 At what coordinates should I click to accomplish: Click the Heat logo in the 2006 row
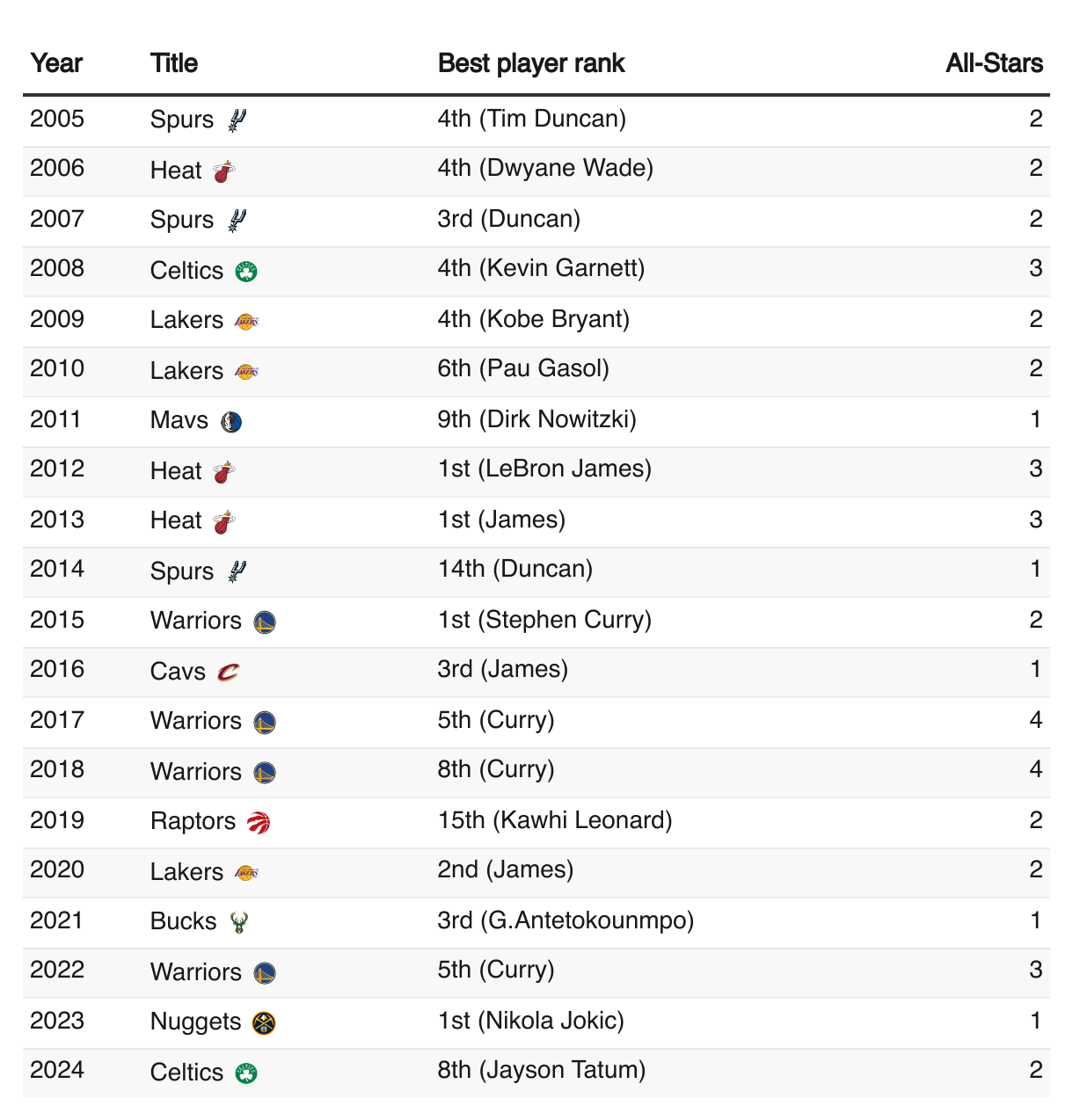click(225, 171)
